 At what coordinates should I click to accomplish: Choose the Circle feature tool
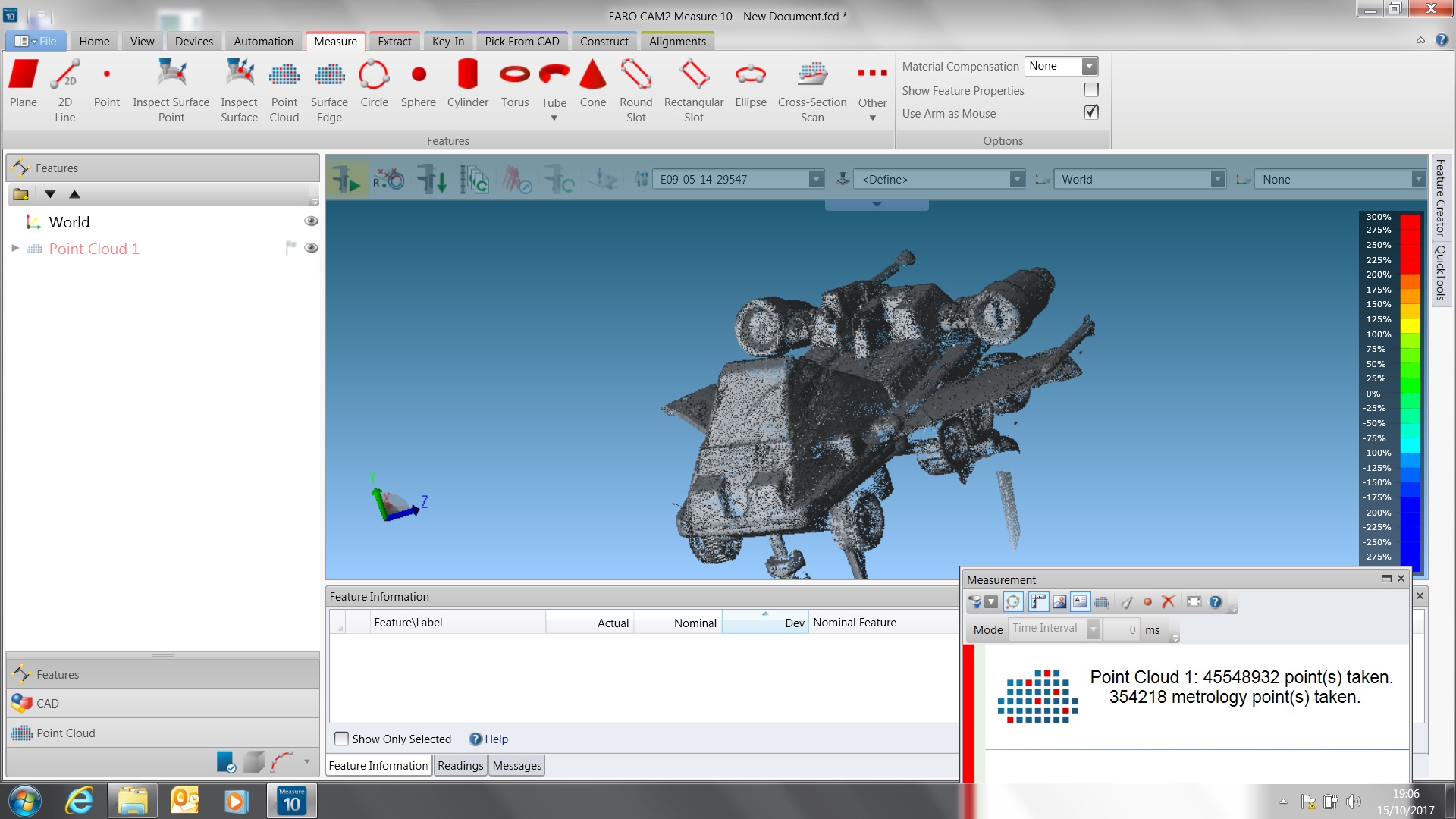374,83
